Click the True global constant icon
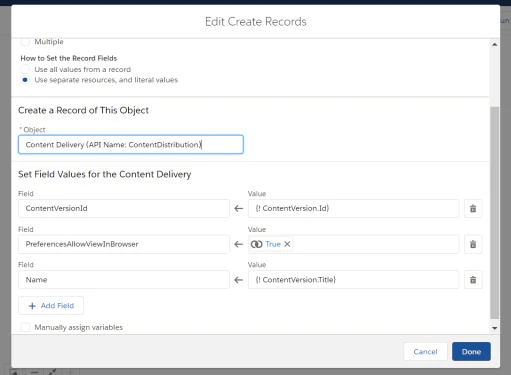 (x=256, y=244)
